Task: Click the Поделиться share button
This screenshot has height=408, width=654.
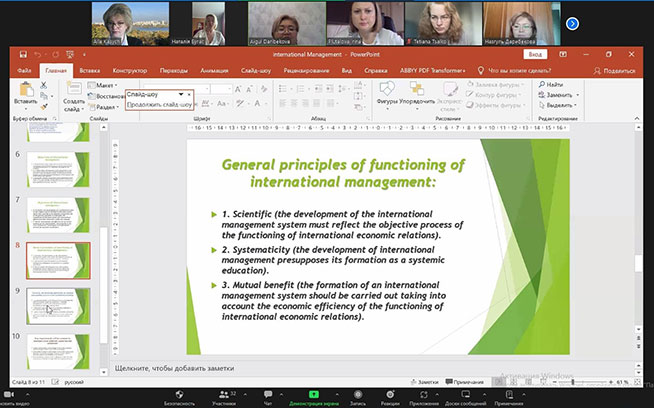Action: point(614,71)
